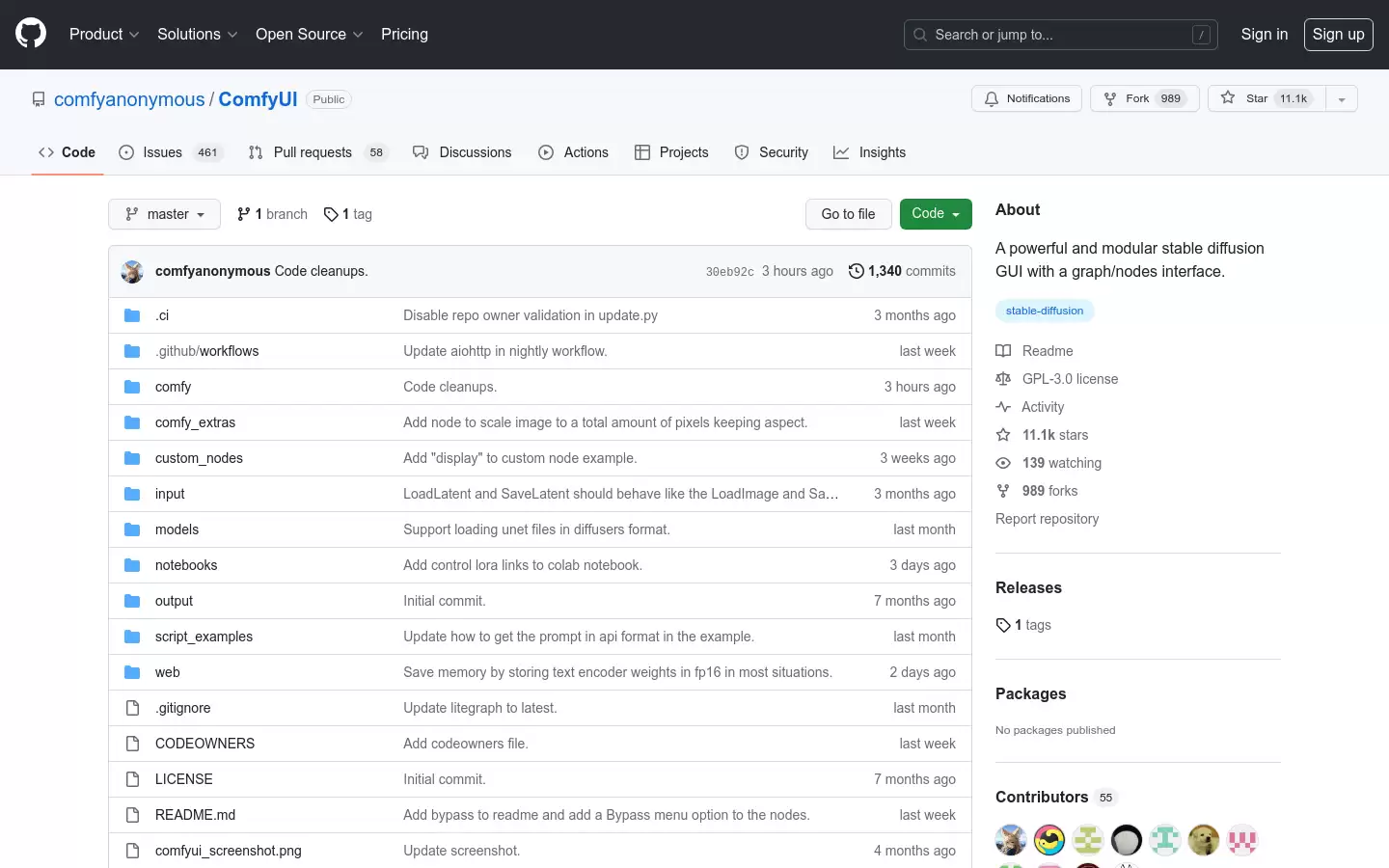Open the .github/workflows folder

pyautogui.click(x=206, y=351)
